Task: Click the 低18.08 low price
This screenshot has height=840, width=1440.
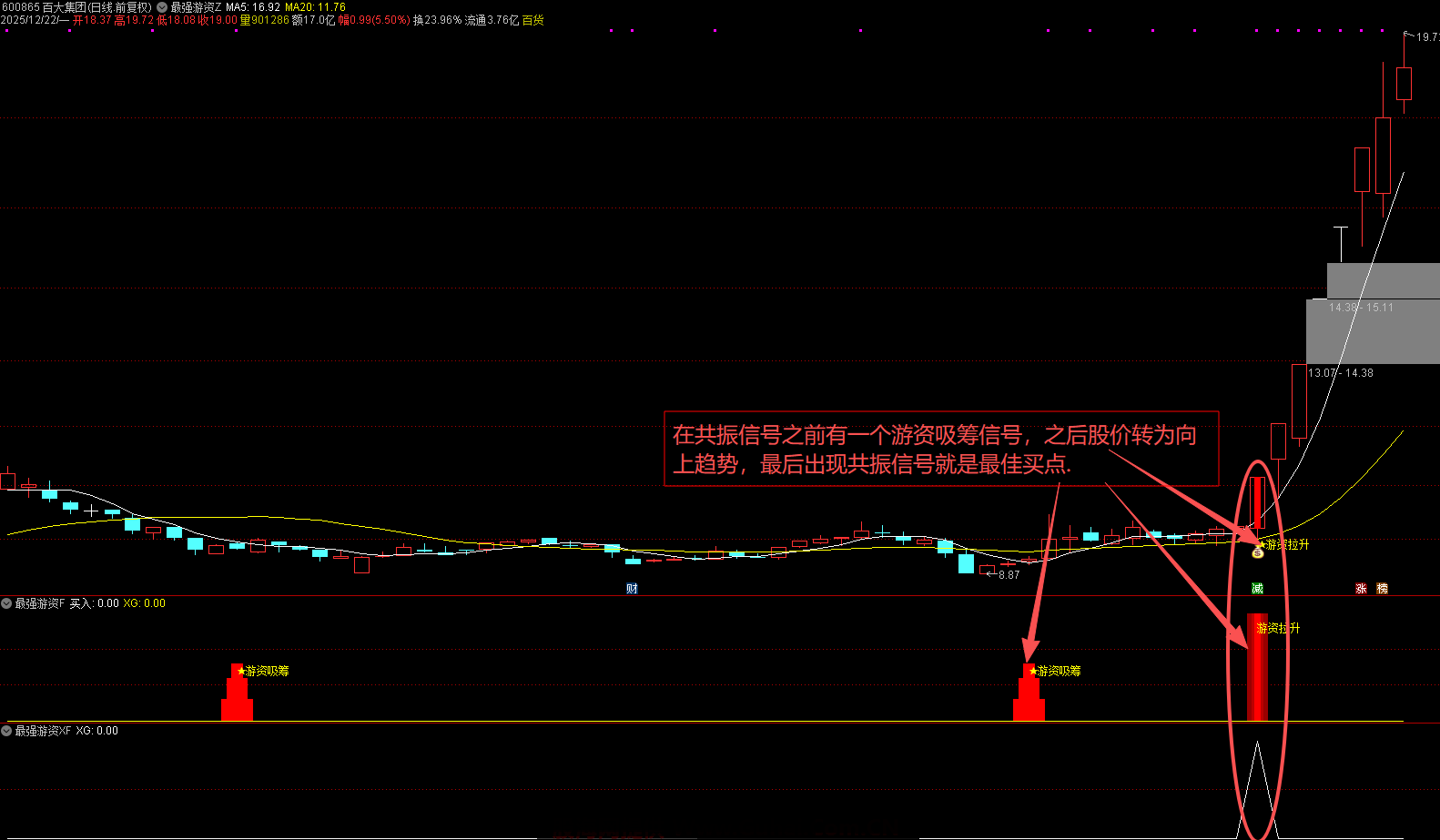Action: pyautogui.click(x=176, y=20)
